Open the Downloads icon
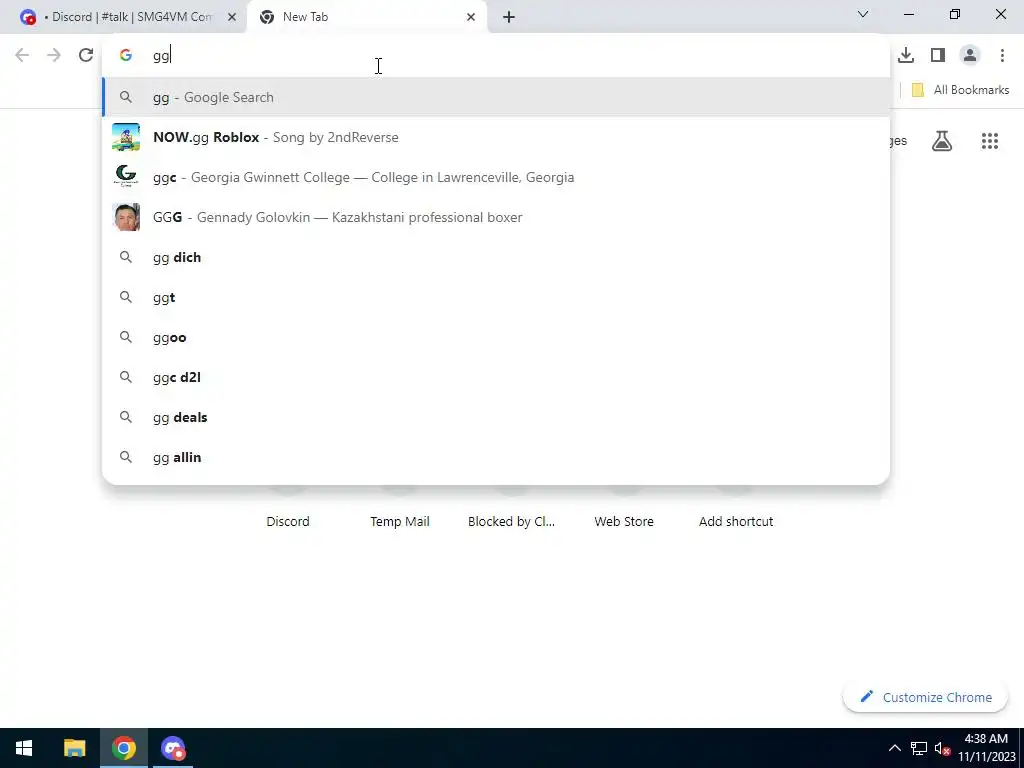 906,56
